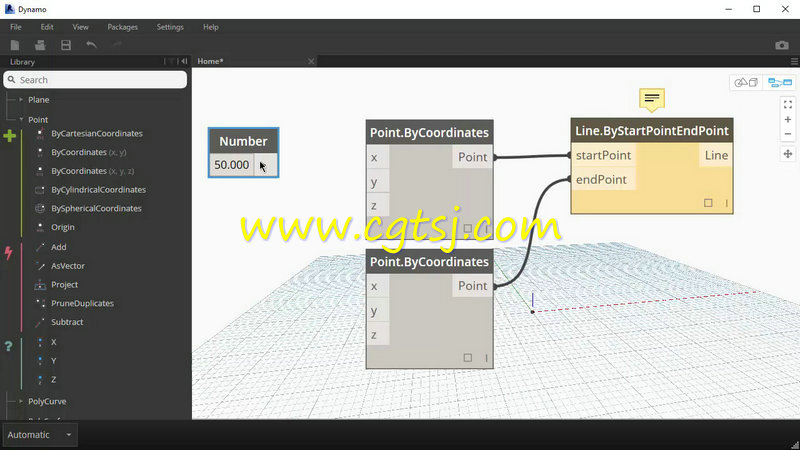Click the question mark Query category icon
Viewport: 800px width, 450px height.
coord(9,346)
